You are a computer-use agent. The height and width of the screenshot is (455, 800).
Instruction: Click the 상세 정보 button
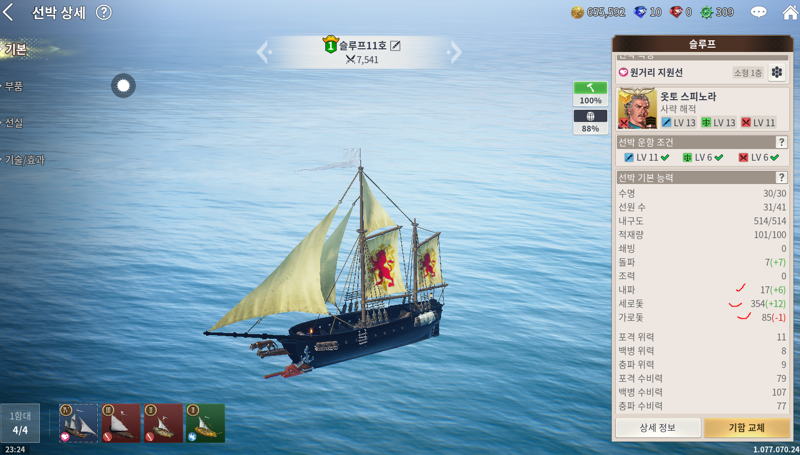click(x=658, y=427)
